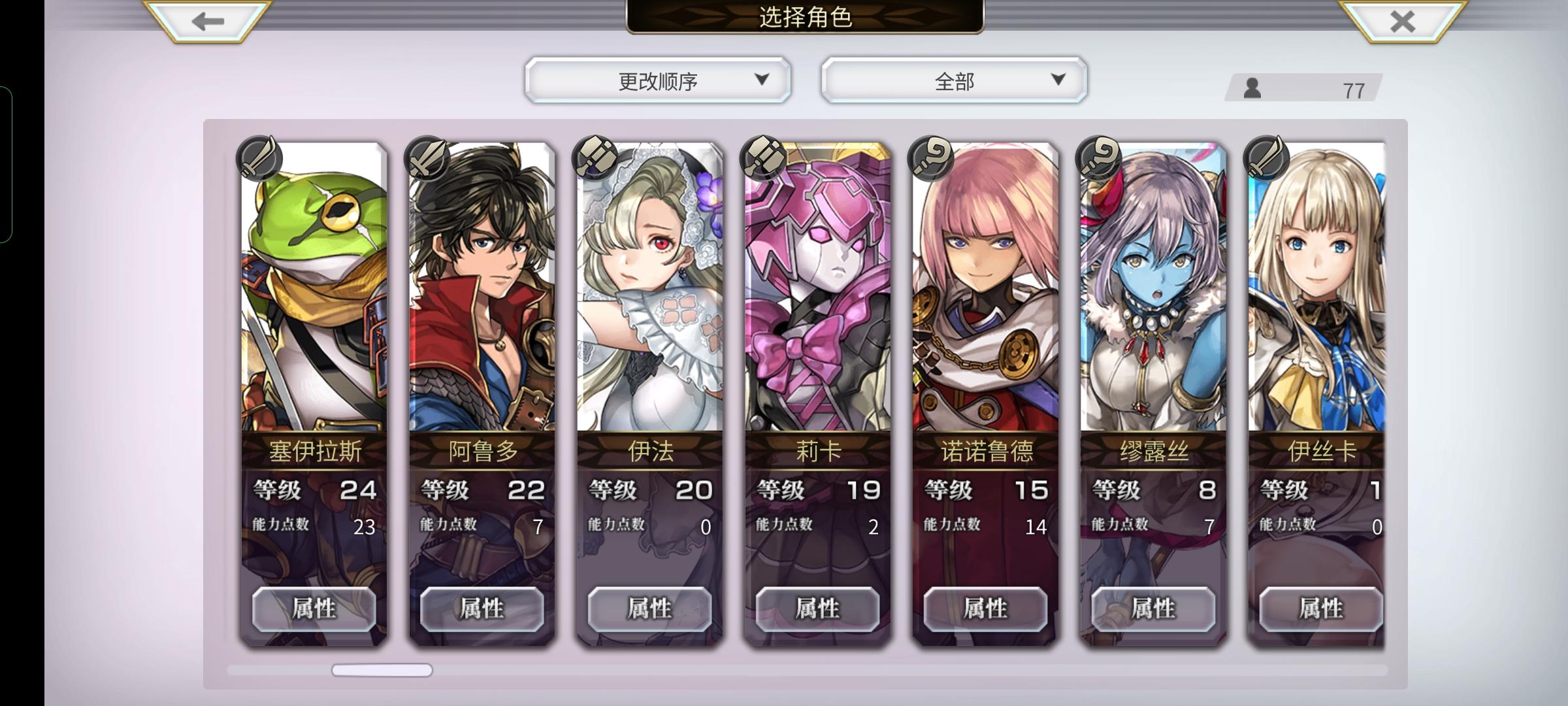1568x706 pixels.
Task: Click the hammer weapon icon on 伊法
Action: 595,158
